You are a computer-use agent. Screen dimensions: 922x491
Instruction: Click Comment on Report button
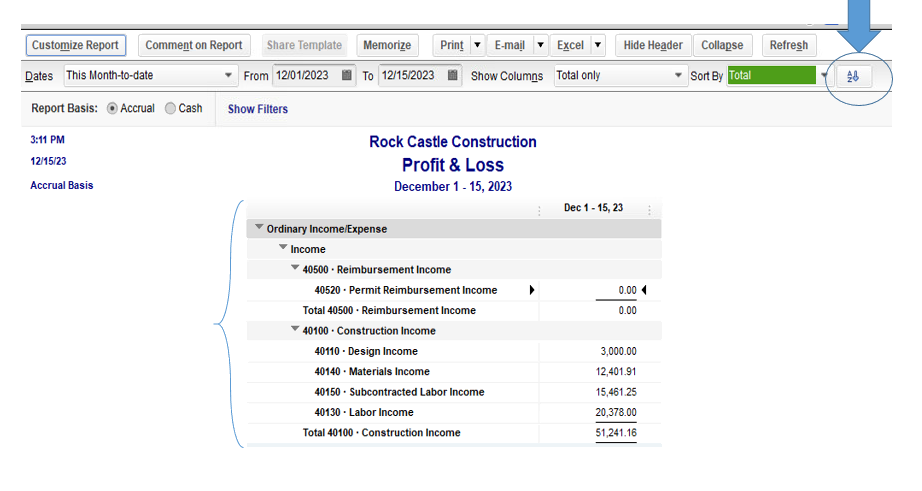[x=194, y=45]
